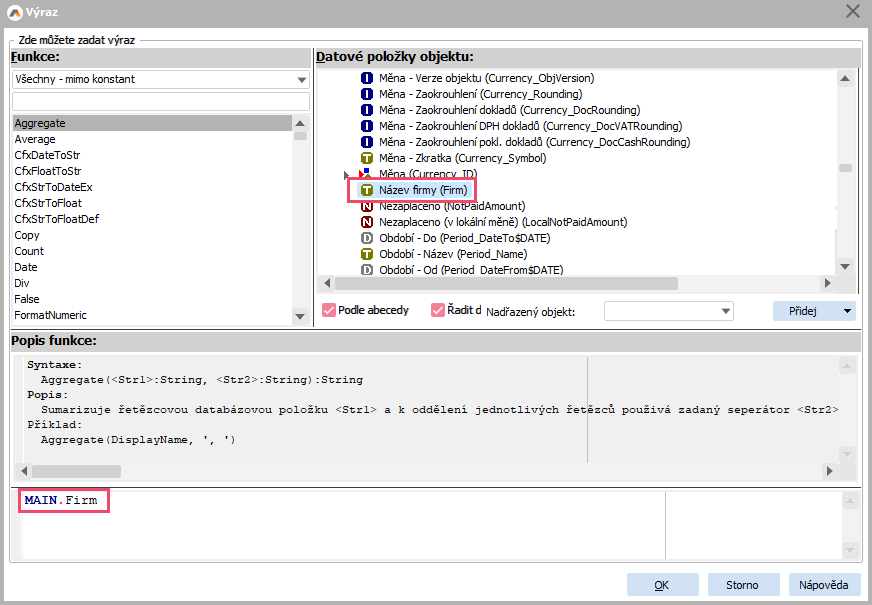
Task: Click the function search input field
Action: coord(160,102)
